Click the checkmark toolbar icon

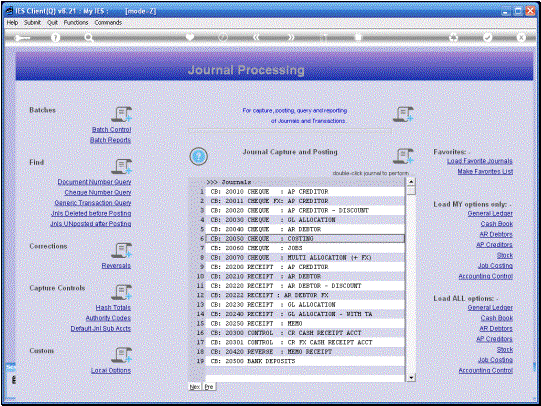[x=488, y=37]
